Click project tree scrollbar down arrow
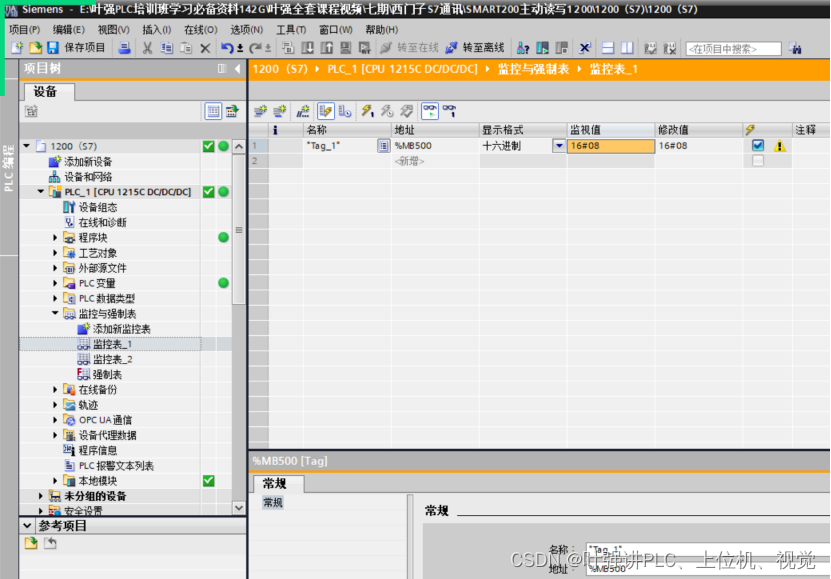 tap(239, 507)
